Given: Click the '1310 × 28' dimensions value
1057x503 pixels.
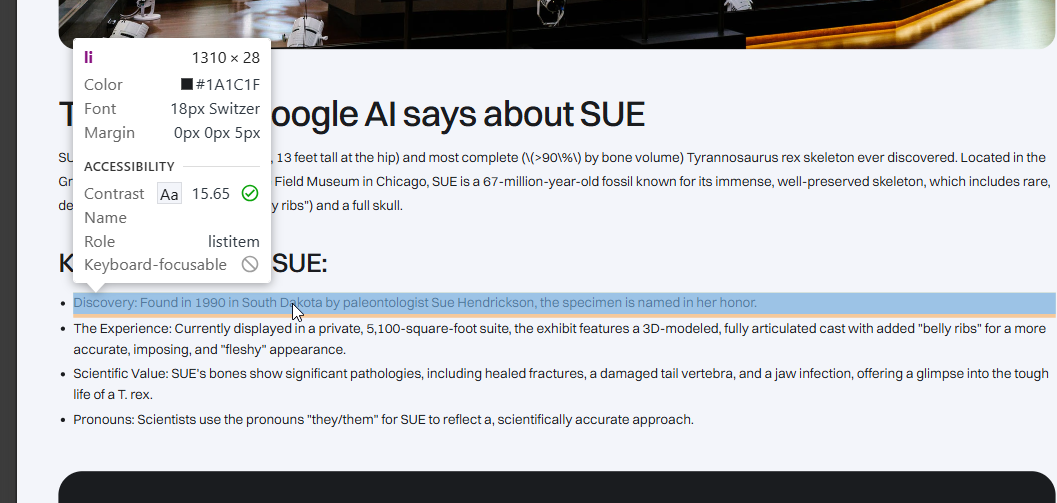Looking at the screenshot, I should tap(226, 58).
